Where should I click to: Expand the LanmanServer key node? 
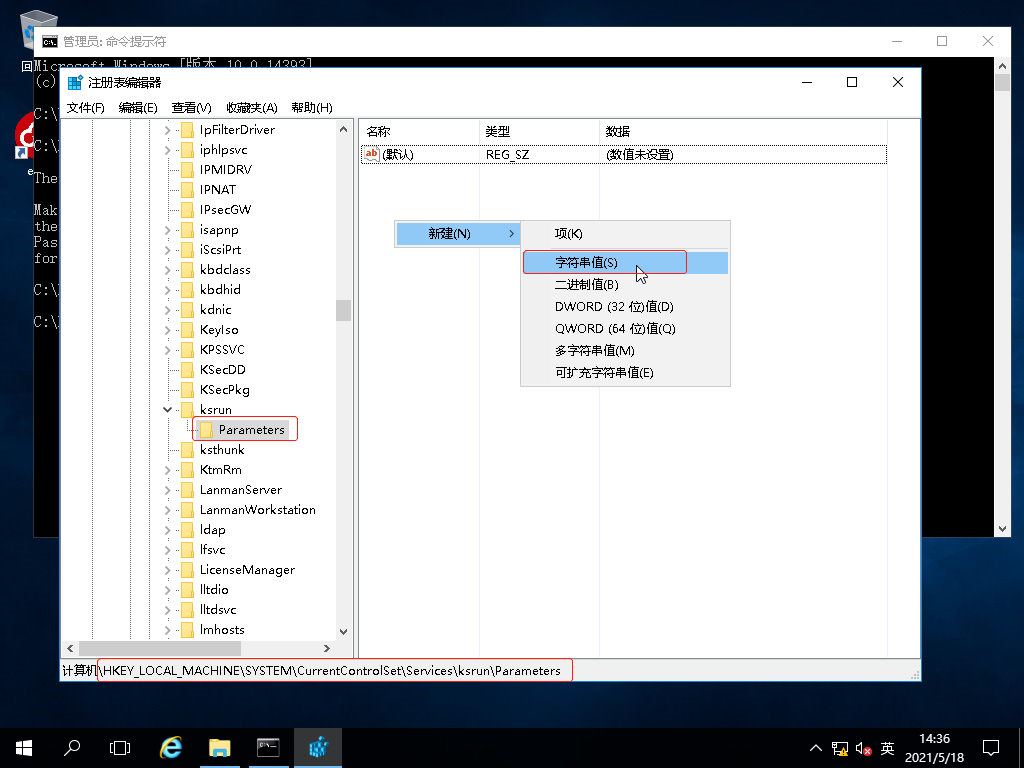[x=167, y=490]
